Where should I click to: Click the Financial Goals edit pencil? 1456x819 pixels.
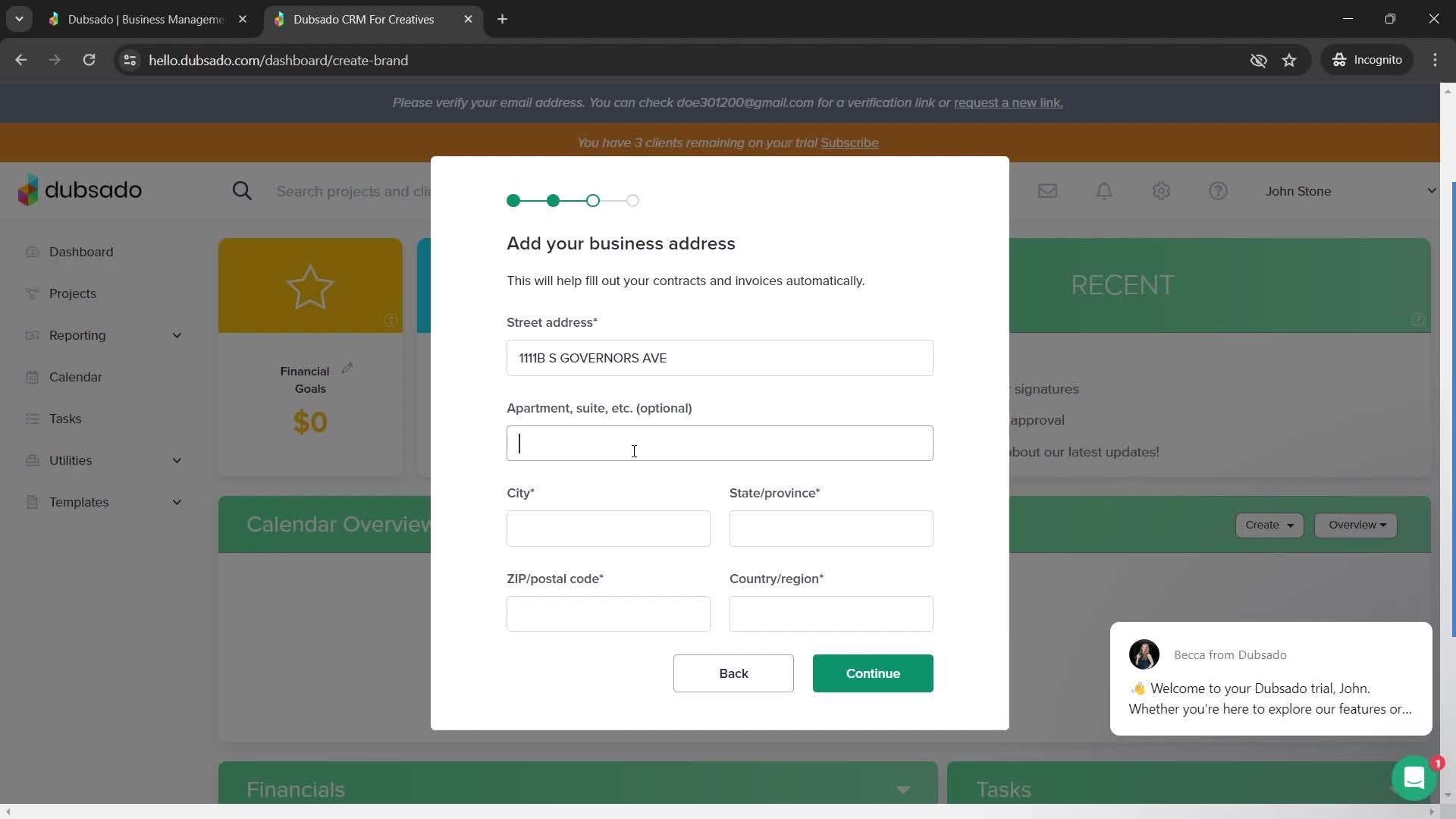(x=347, y=368)
